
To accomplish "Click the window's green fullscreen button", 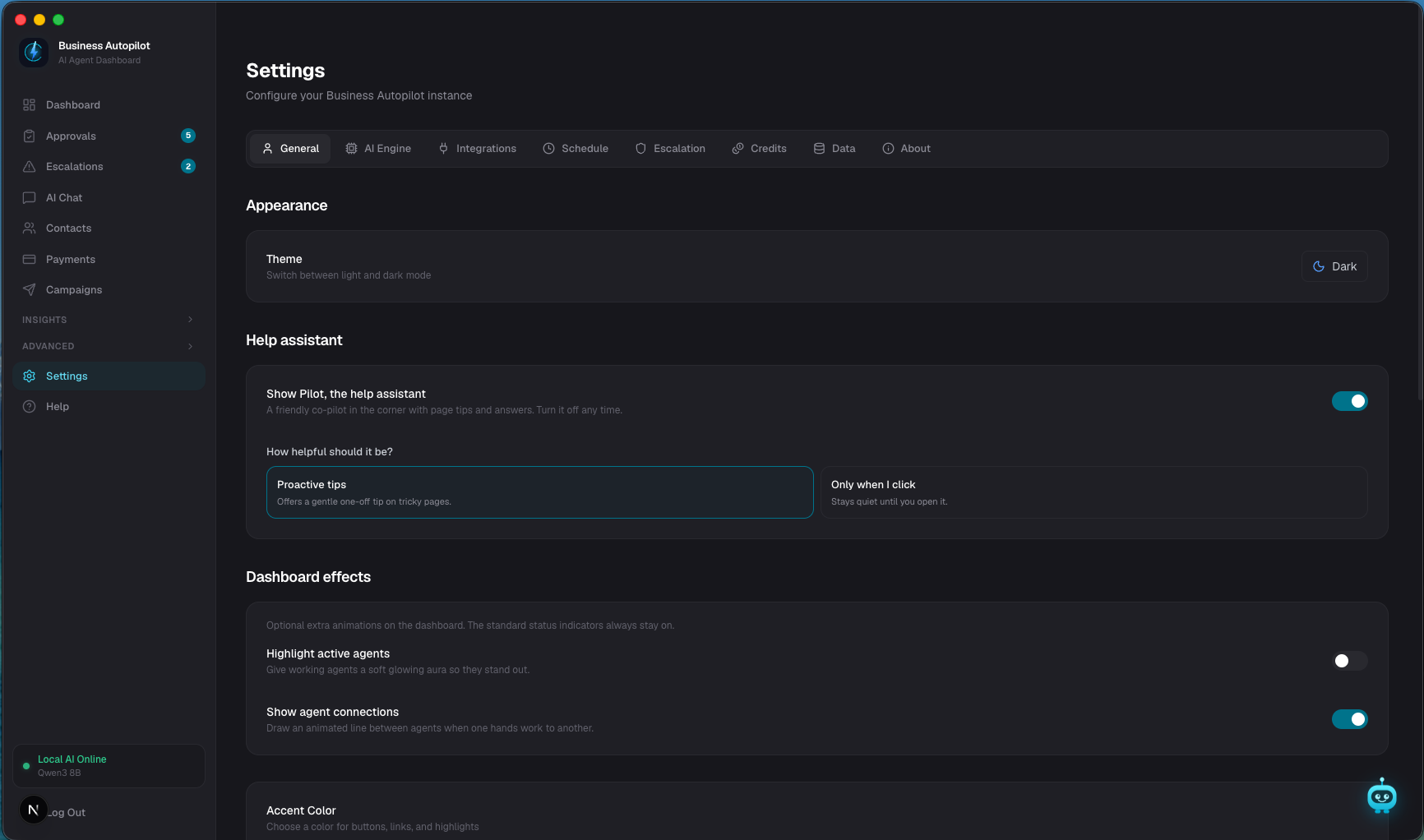I will [58, 20].
